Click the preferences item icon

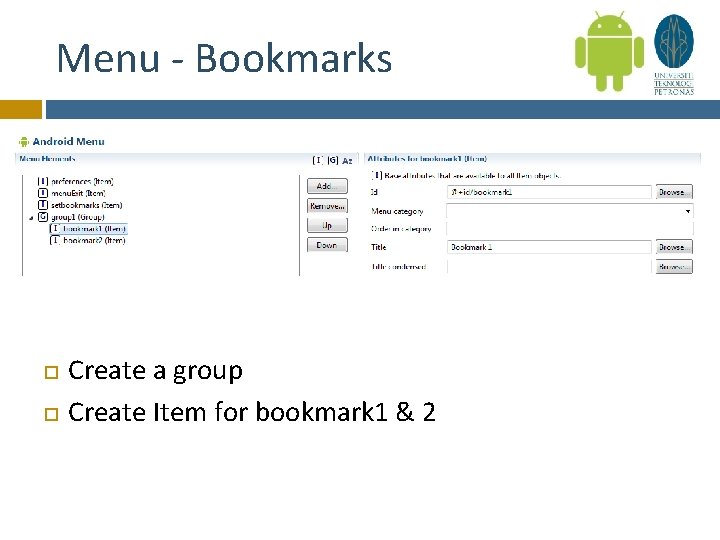[x=43, y=181]
